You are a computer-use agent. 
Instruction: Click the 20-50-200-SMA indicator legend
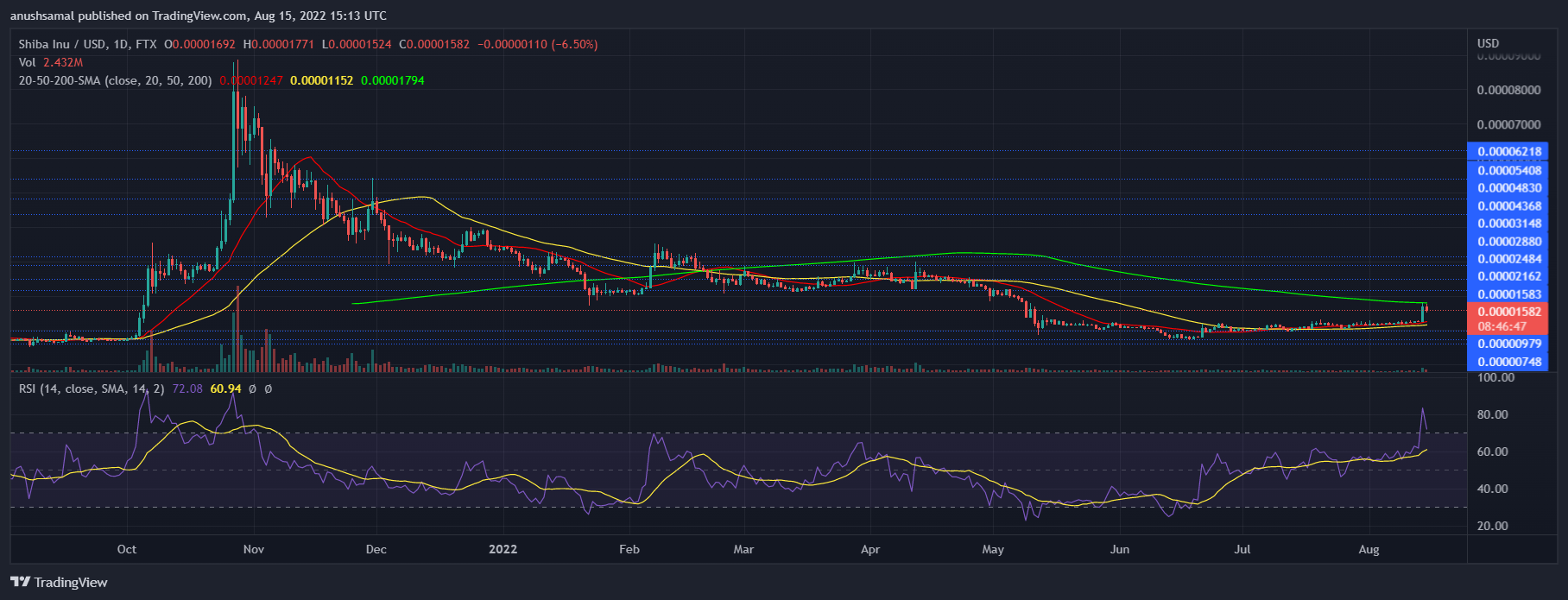pos(115,80)
